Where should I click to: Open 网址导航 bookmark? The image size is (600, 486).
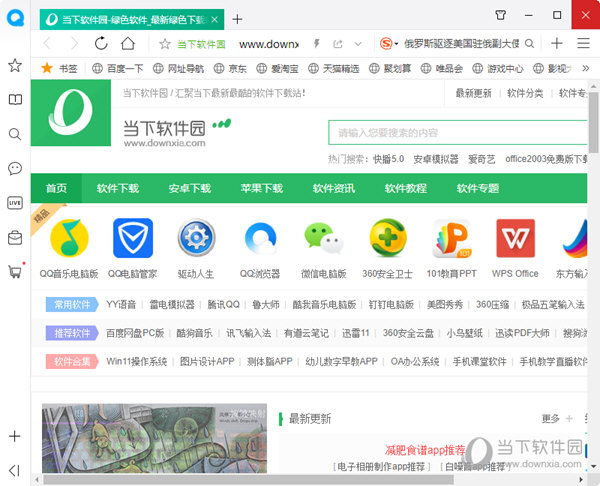(x=178, y=68)
